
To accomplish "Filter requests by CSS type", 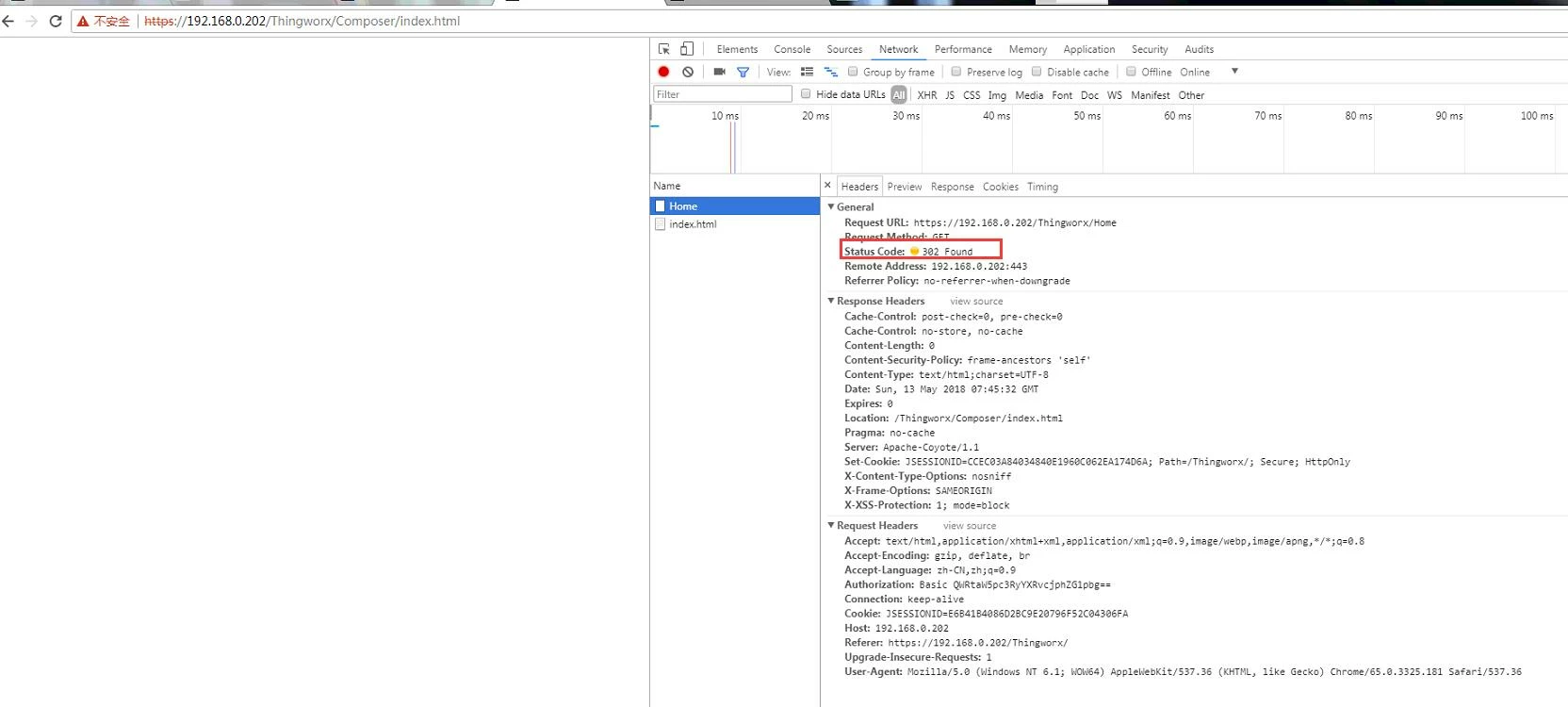I will coord(972,95).
